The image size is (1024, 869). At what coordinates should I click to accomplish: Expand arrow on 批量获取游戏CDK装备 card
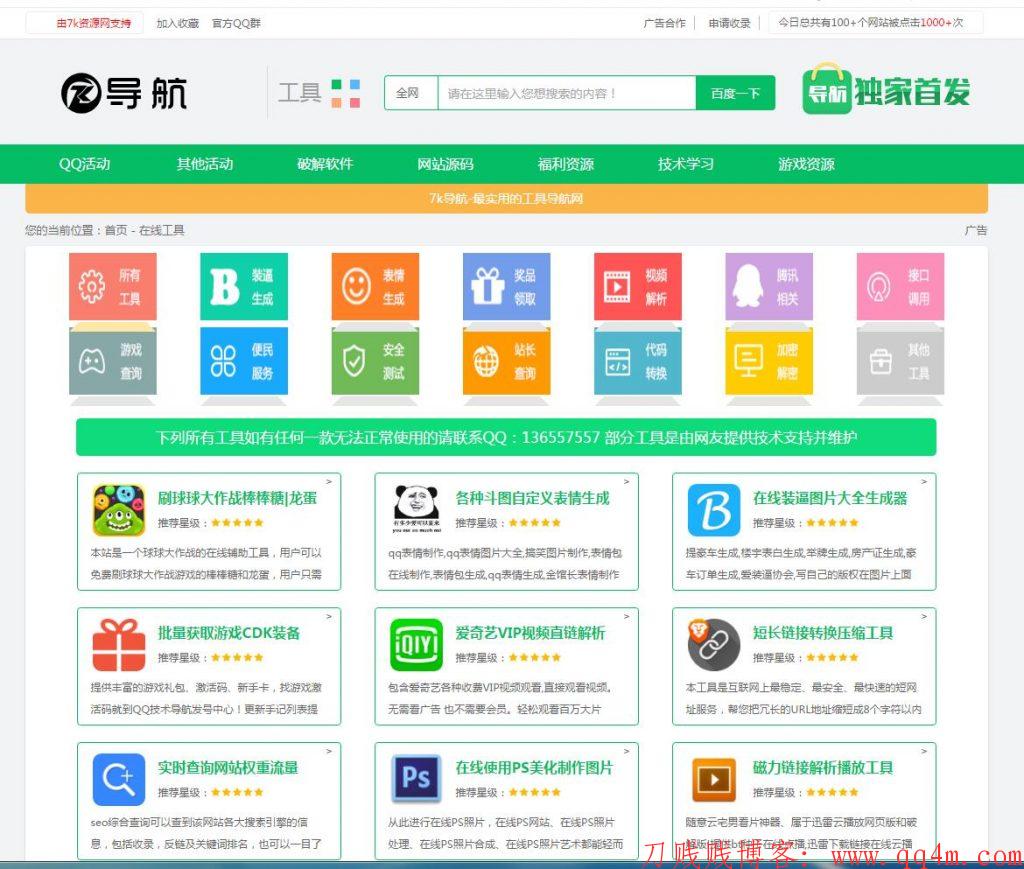click(329, 616)
